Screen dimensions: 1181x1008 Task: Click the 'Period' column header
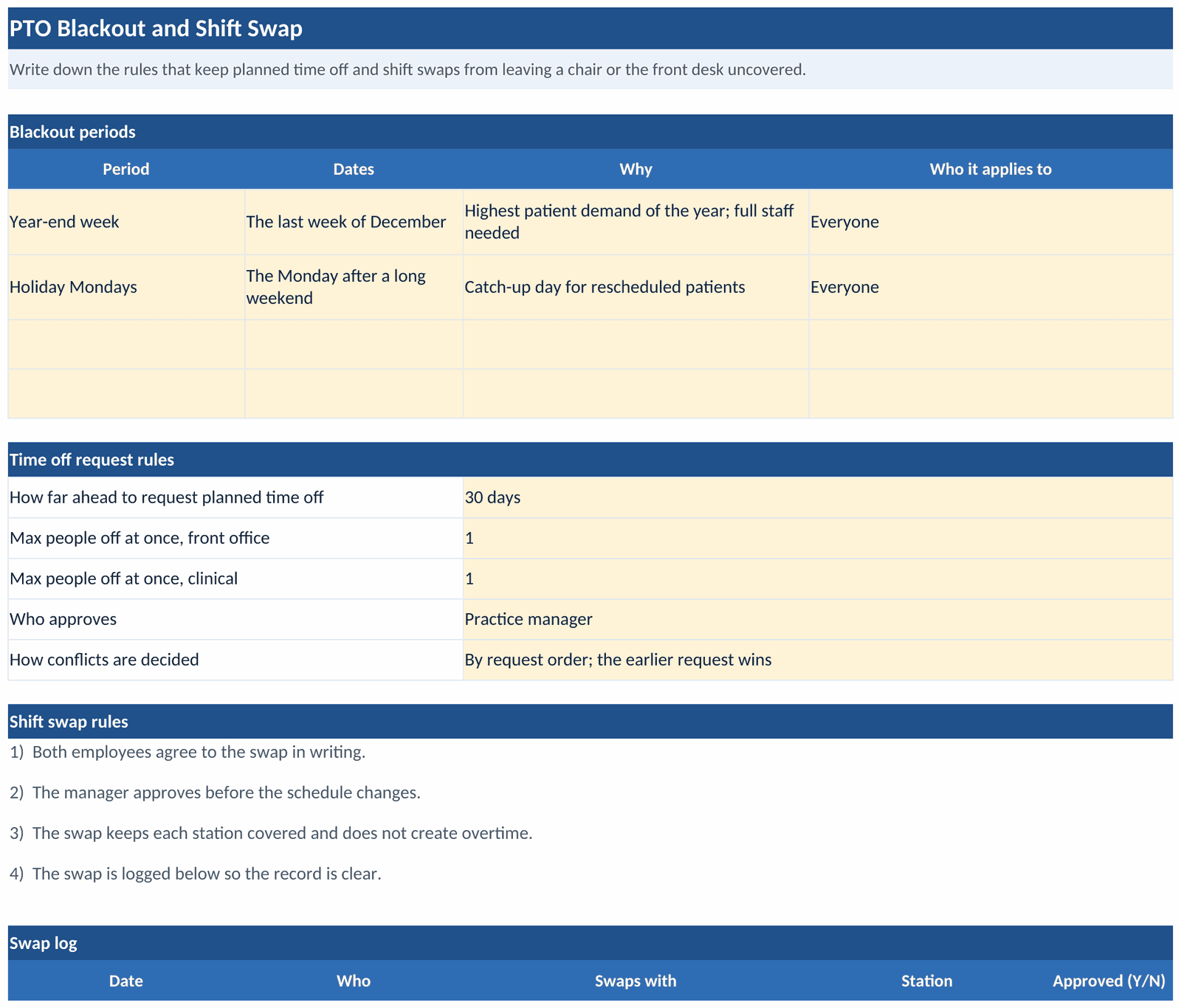(126, 169)
